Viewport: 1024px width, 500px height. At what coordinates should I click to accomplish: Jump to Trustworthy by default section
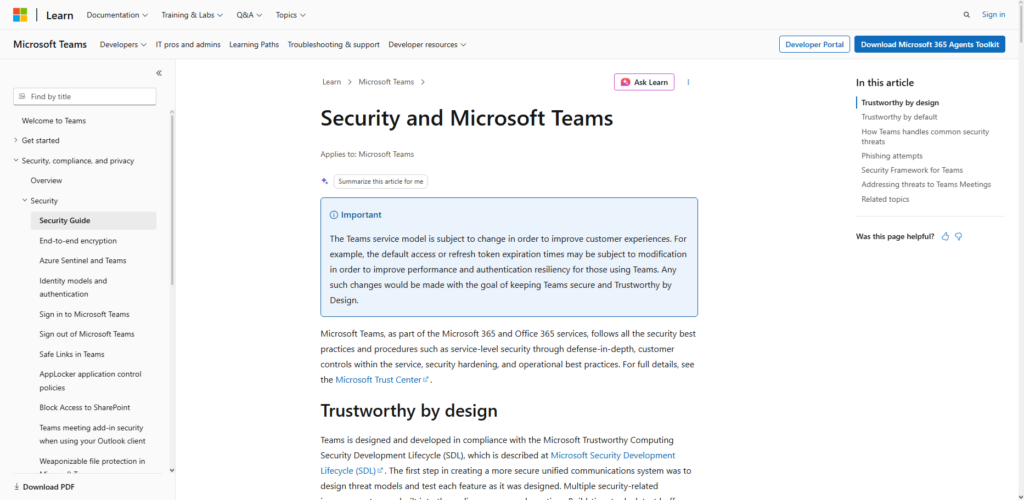pyautogui.click(x=899, y=117)
